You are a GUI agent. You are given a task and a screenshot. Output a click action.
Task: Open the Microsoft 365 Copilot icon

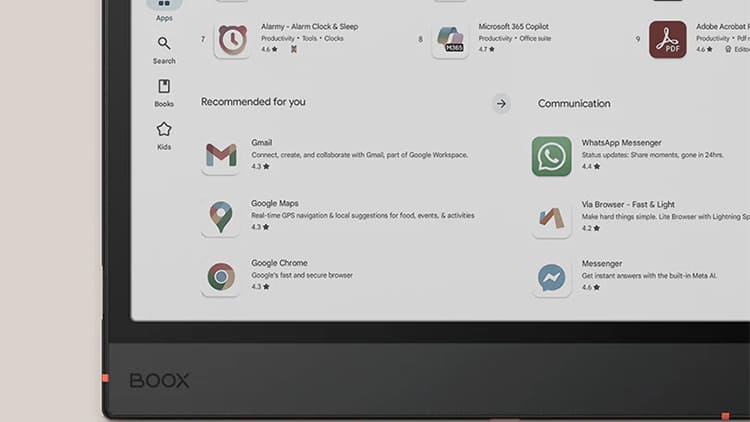click(x=450, y=39)
